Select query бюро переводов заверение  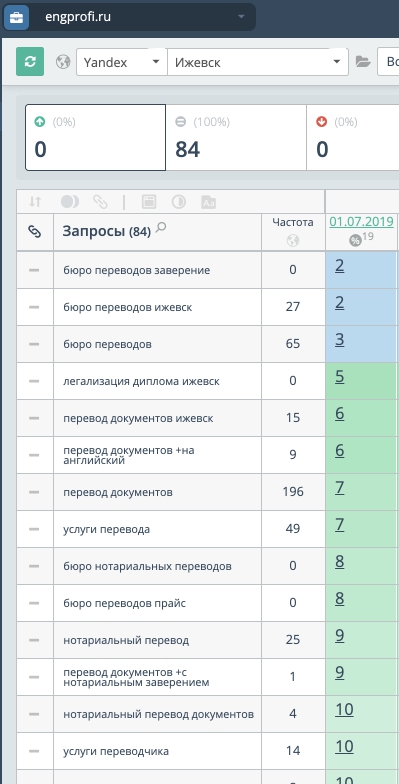click(136, 270)
